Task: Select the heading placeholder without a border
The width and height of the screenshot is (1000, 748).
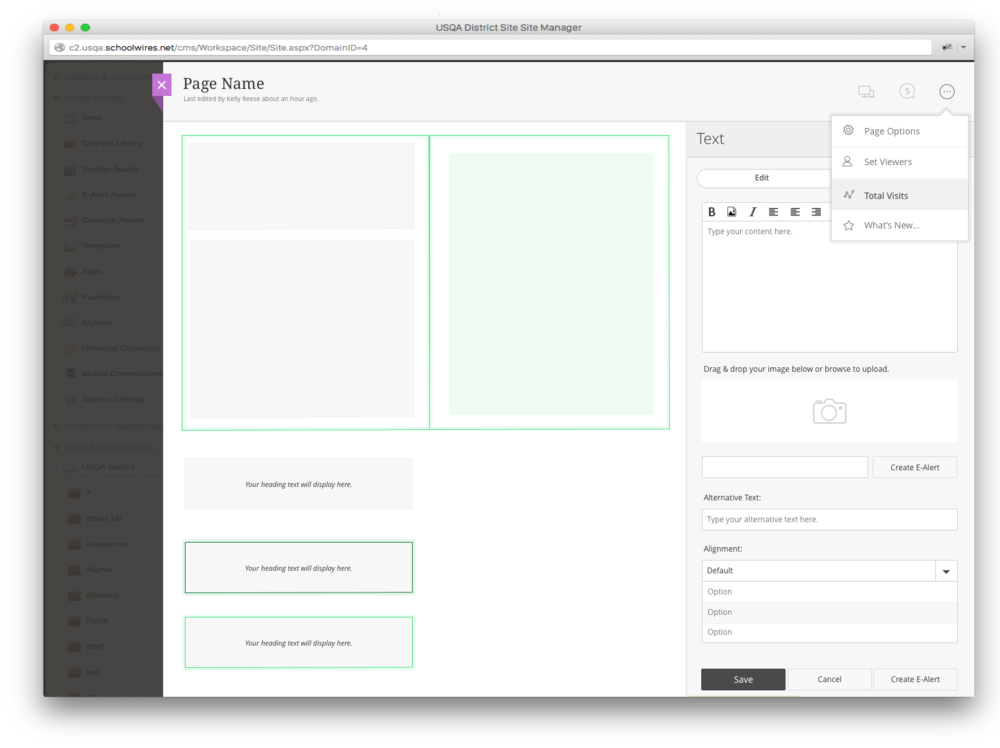Action: coord(298,484)
